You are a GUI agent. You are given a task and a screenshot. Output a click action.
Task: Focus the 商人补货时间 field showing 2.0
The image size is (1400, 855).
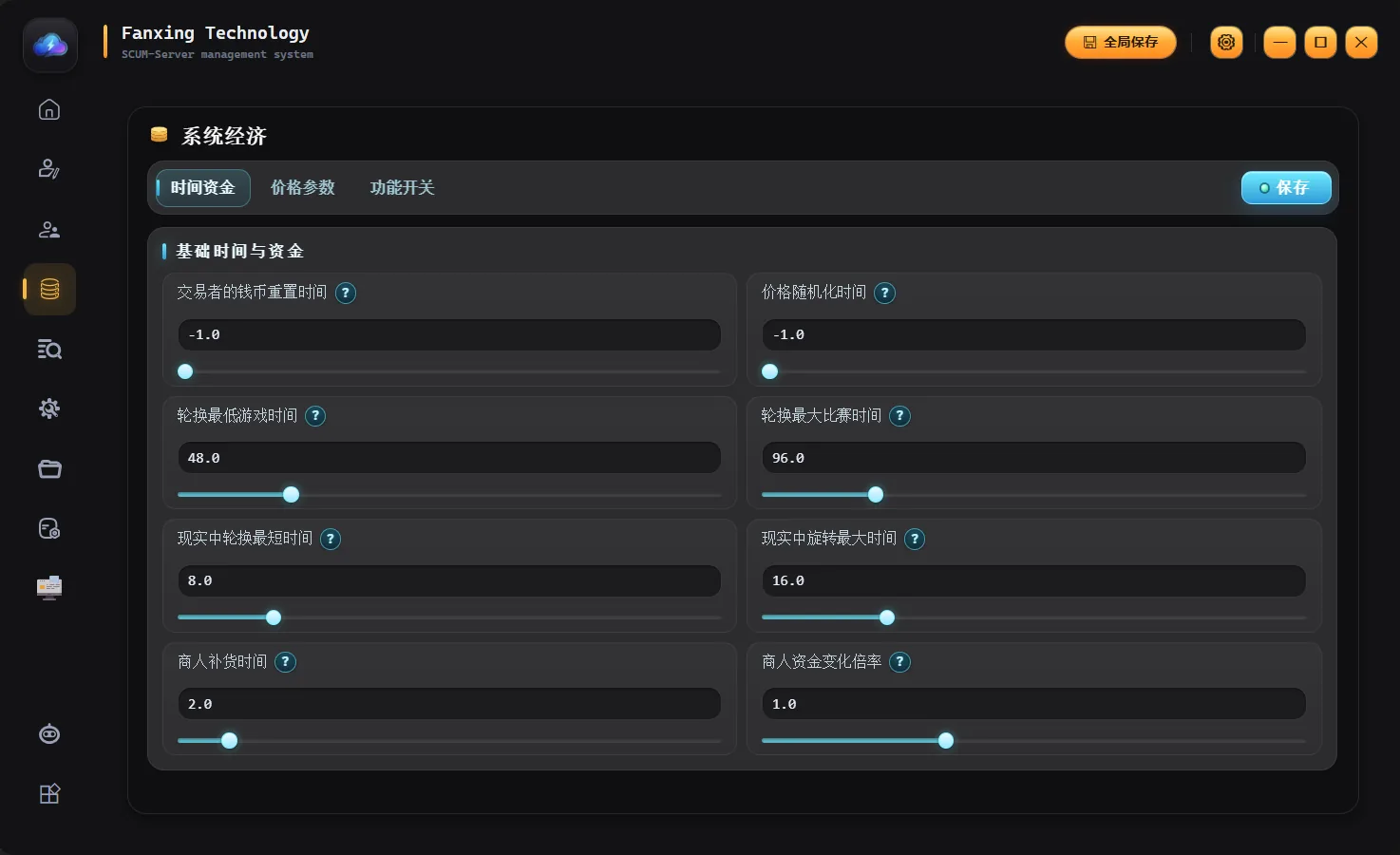click(x=449, y=704)
